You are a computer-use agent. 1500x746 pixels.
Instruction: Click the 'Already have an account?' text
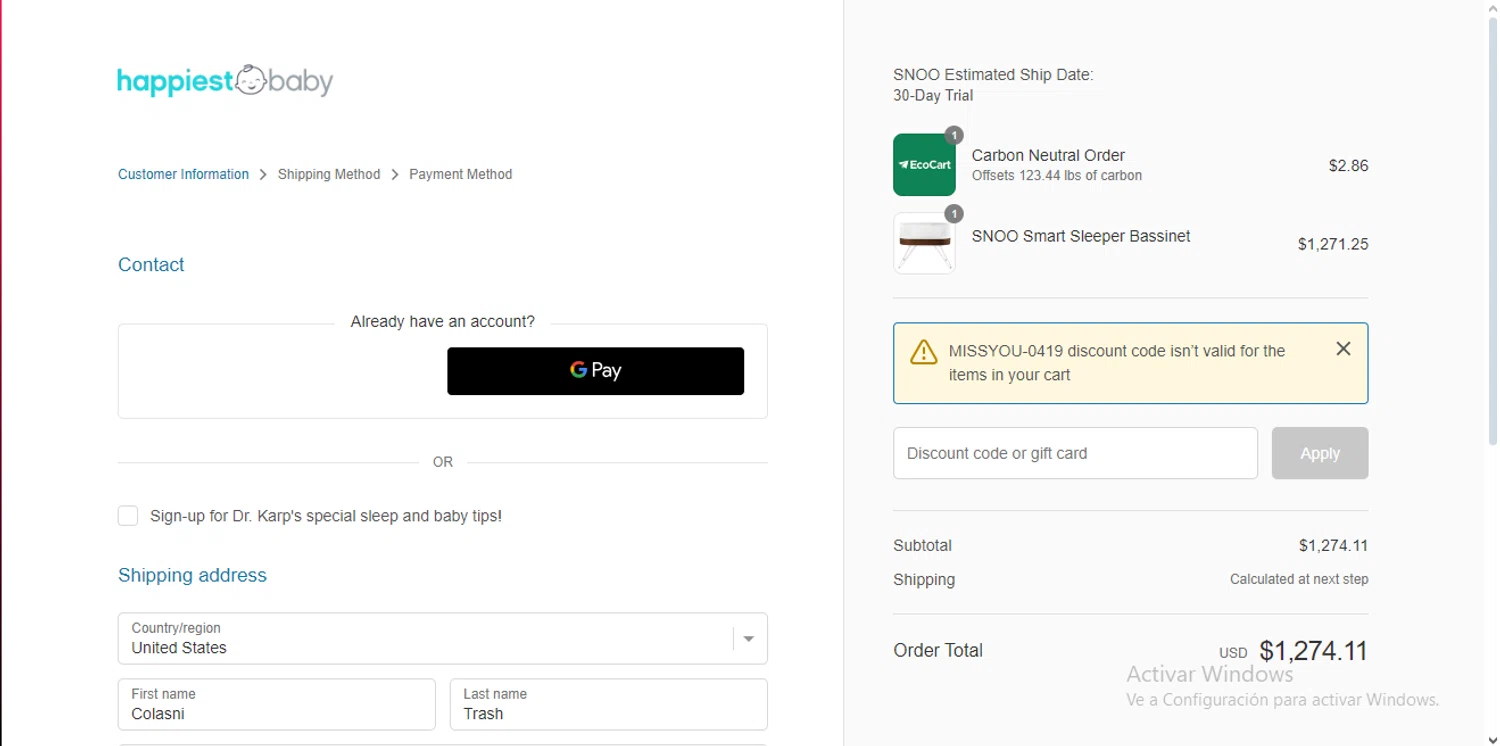point(442,322)
